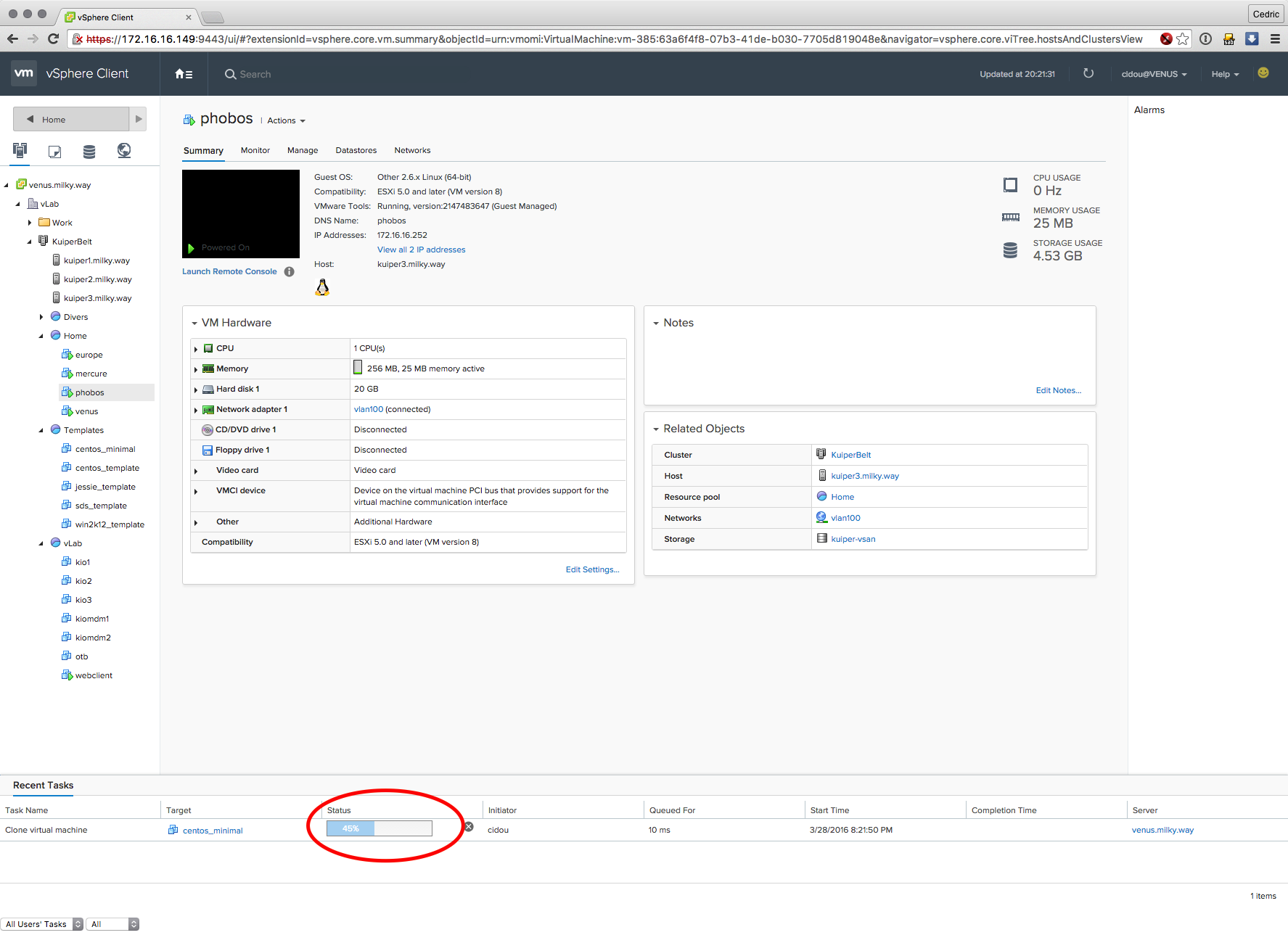Collapse the VM Hardware panel

point(194,324)
